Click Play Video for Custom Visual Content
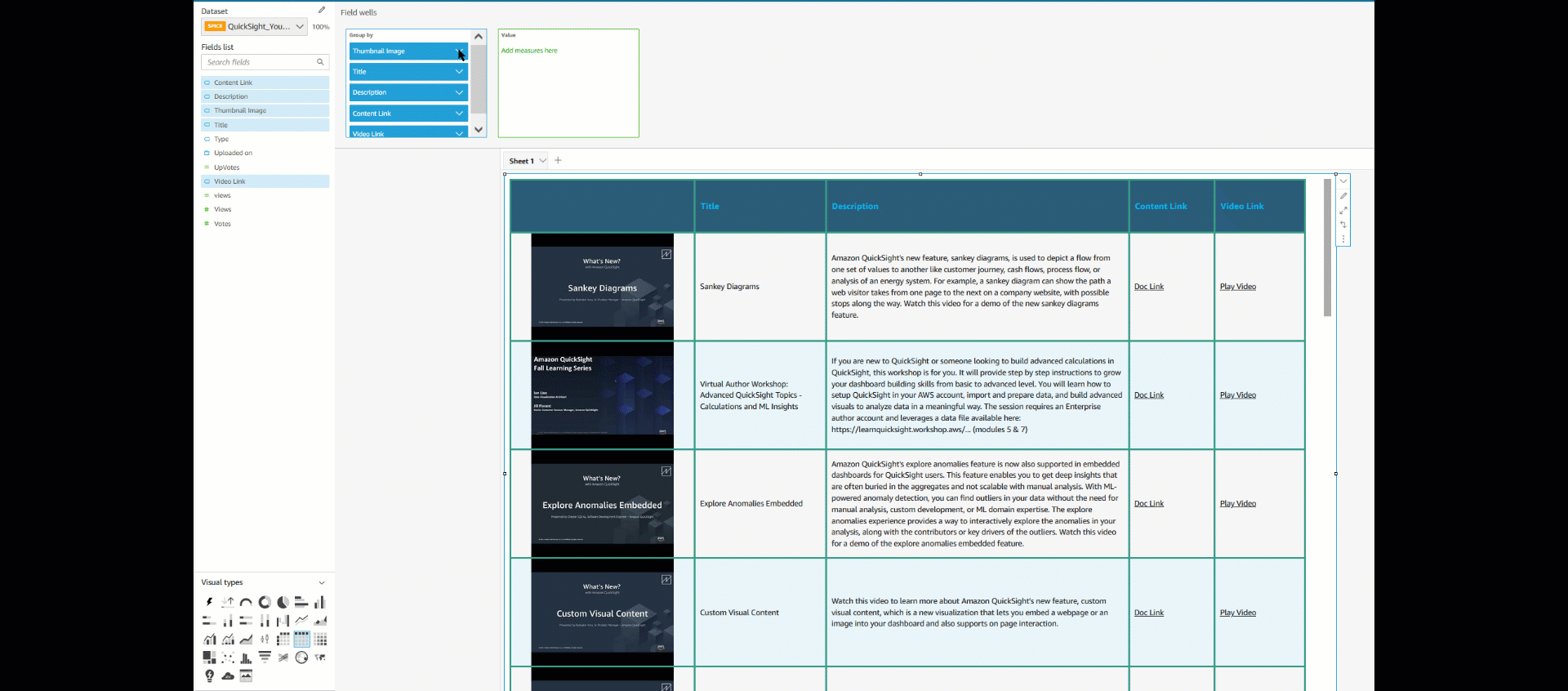Viewport: 1568px width, 691px height. (1238, 613)
